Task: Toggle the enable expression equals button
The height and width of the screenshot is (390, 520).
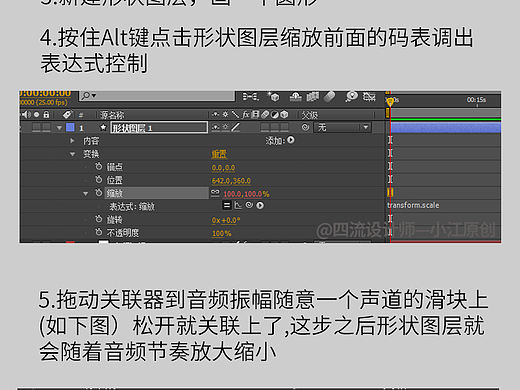Action: [x=227, y=205]
